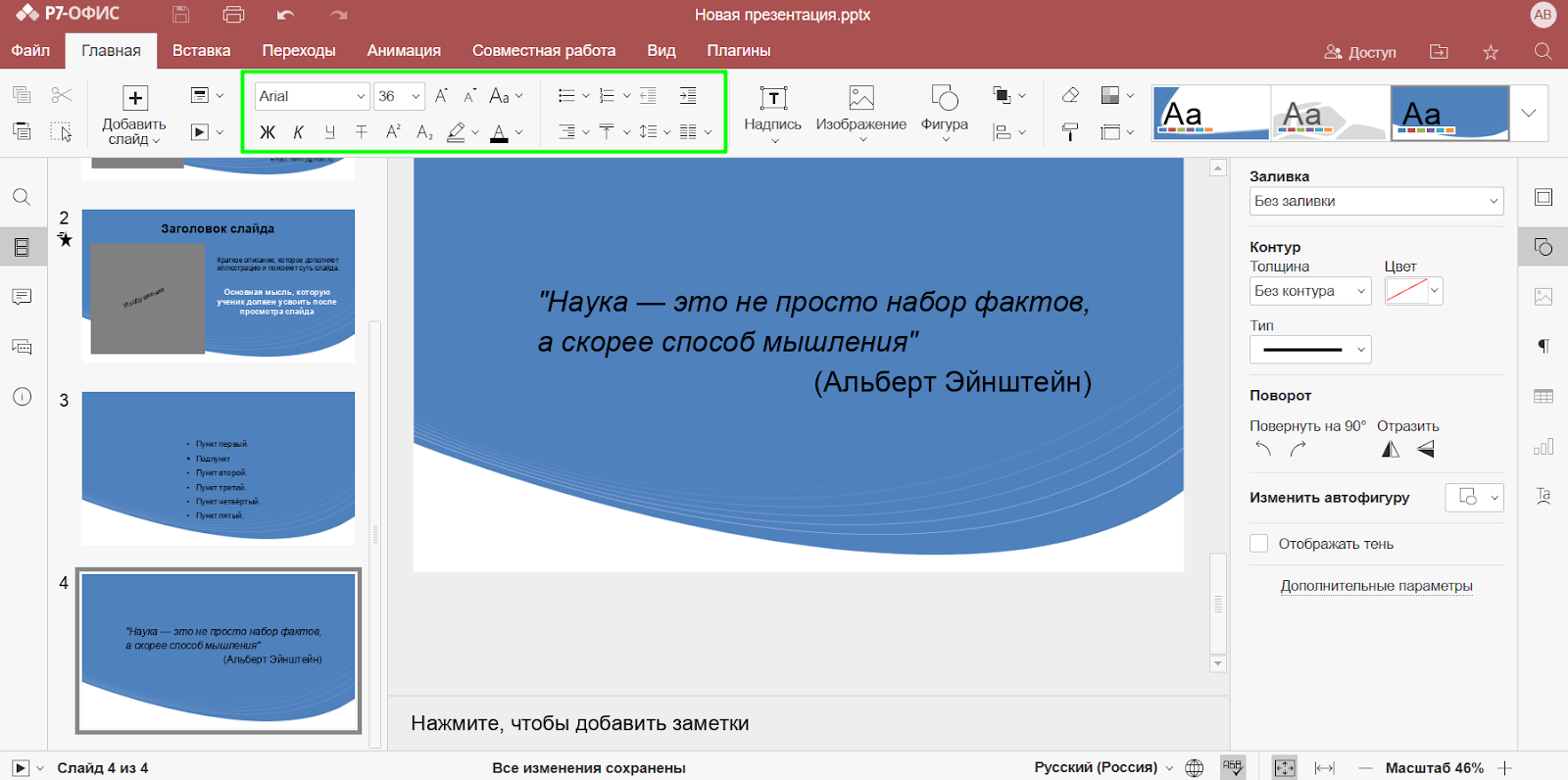Click the 'Добавить слайд' button
Screen dimensions: 1568x780
134,115
